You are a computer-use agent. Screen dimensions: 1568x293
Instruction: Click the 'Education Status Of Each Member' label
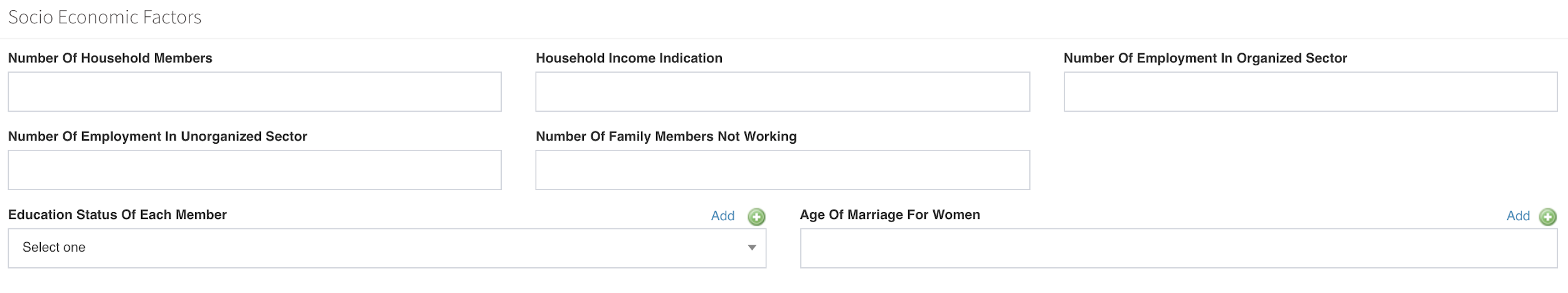[117, 215]
